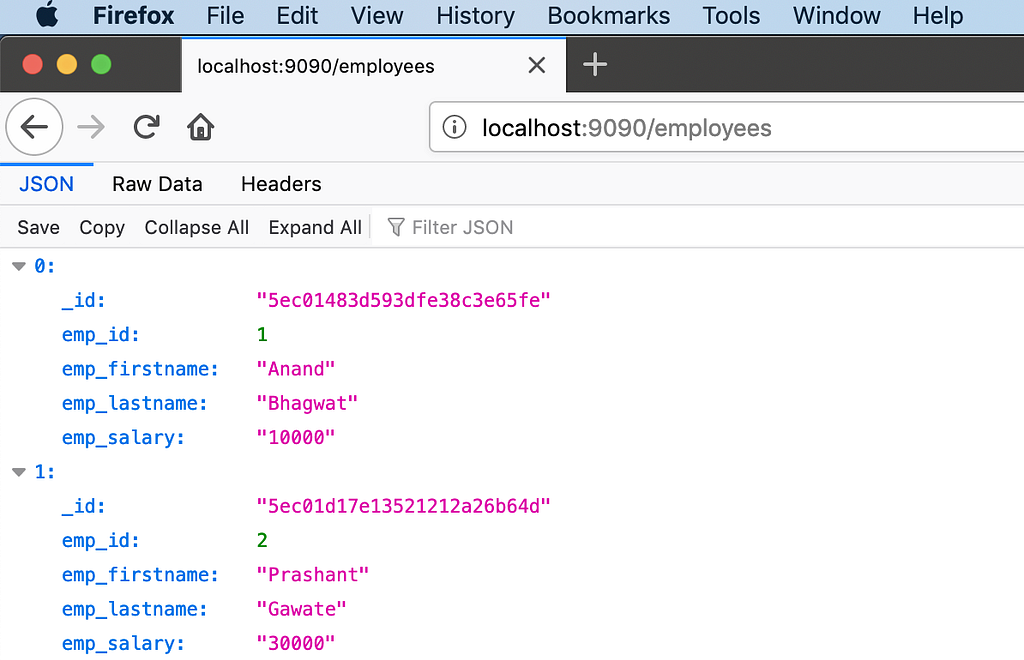
Task: Open the View menu
Action: coord(377,16)
